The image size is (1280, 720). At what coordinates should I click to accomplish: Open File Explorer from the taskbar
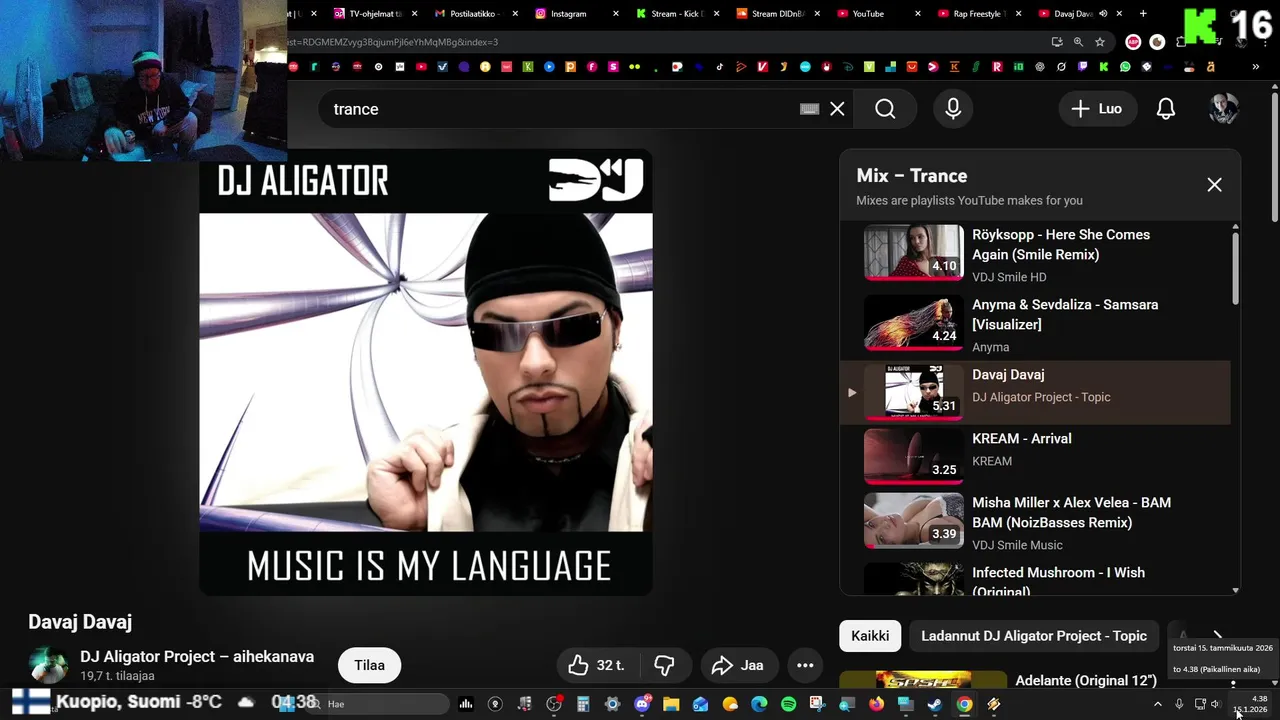pos(671,704)
